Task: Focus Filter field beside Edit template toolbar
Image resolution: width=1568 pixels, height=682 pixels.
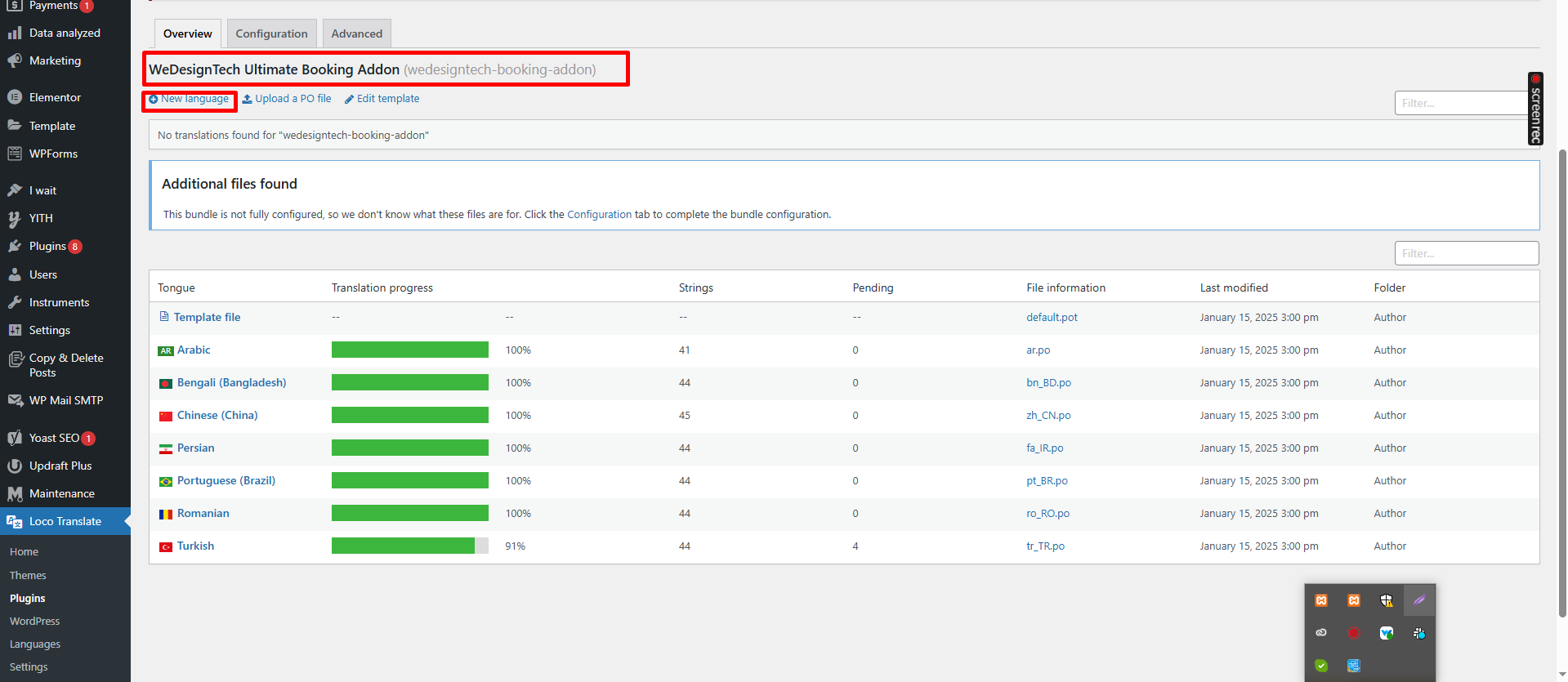Action: pyautogui.click(x=1461, y=103)
